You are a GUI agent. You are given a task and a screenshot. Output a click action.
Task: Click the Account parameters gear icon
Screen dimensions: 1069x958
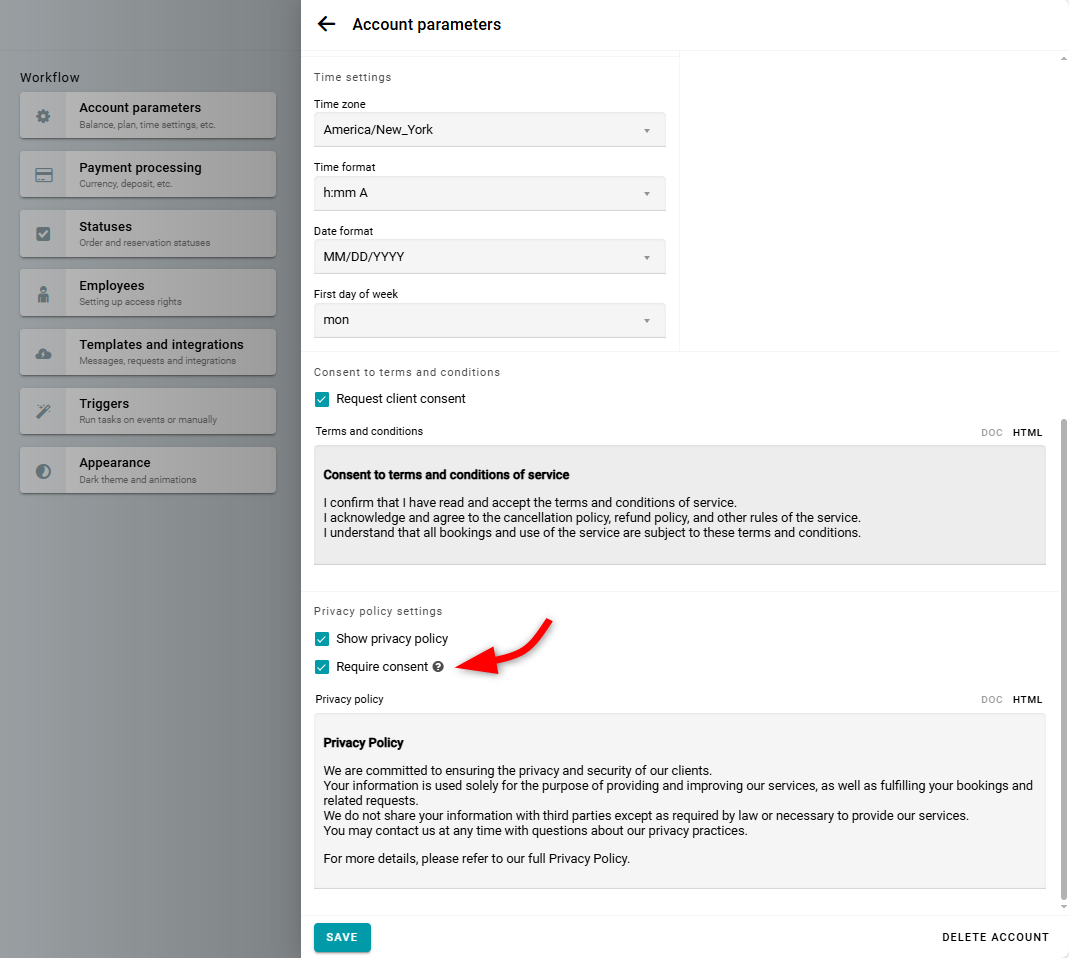click(x=43, y=116)
